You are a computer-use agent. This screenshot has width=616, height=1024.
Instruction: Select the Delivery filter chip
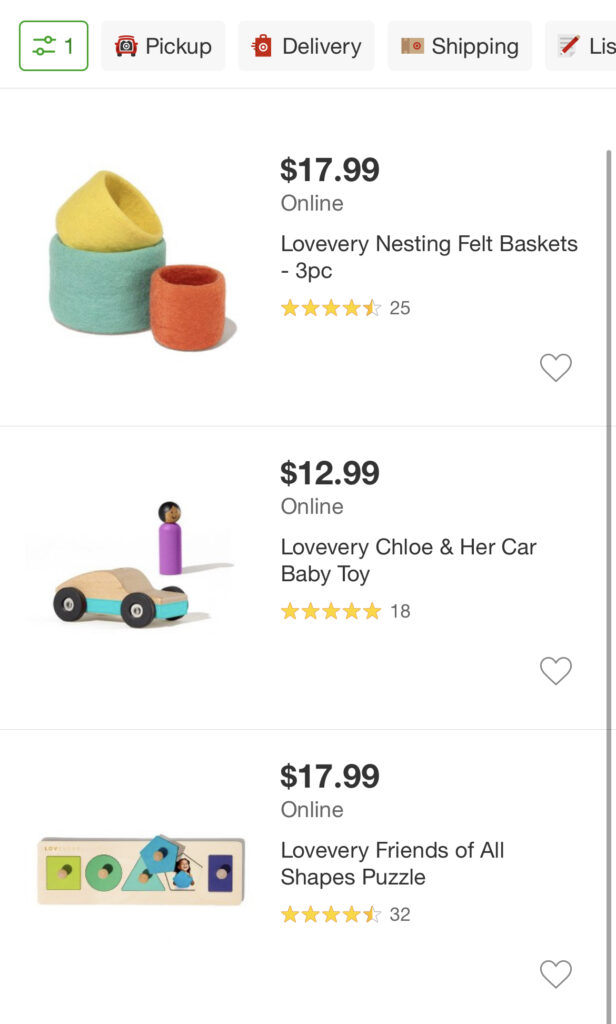click(x=306, y=46)
